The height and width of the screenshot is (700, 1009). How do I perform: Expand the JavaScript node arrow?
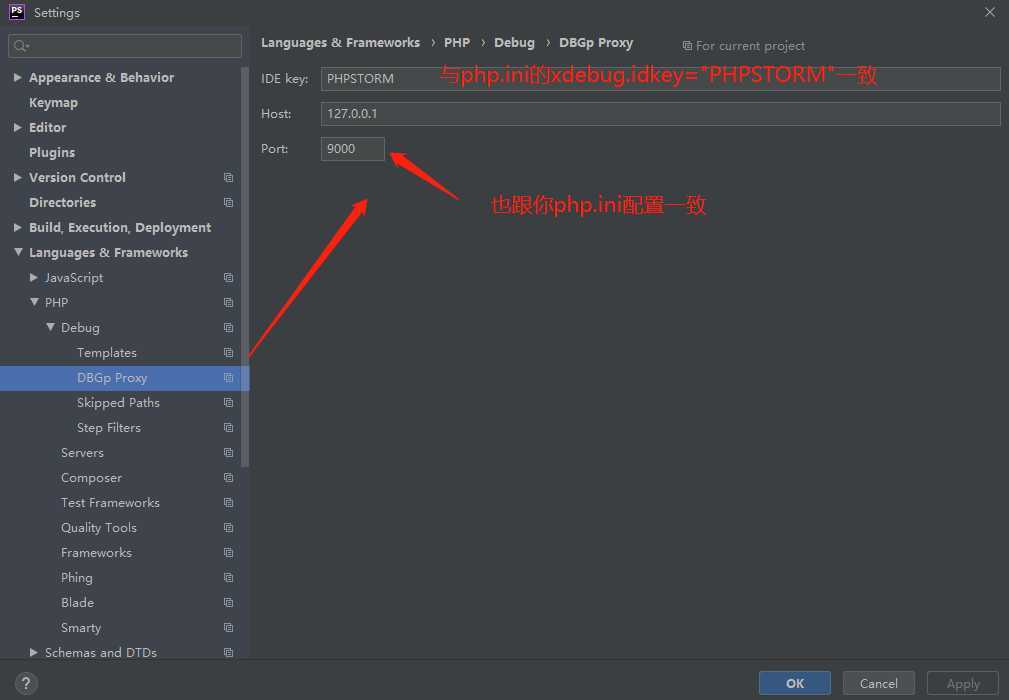pos(33,277)
